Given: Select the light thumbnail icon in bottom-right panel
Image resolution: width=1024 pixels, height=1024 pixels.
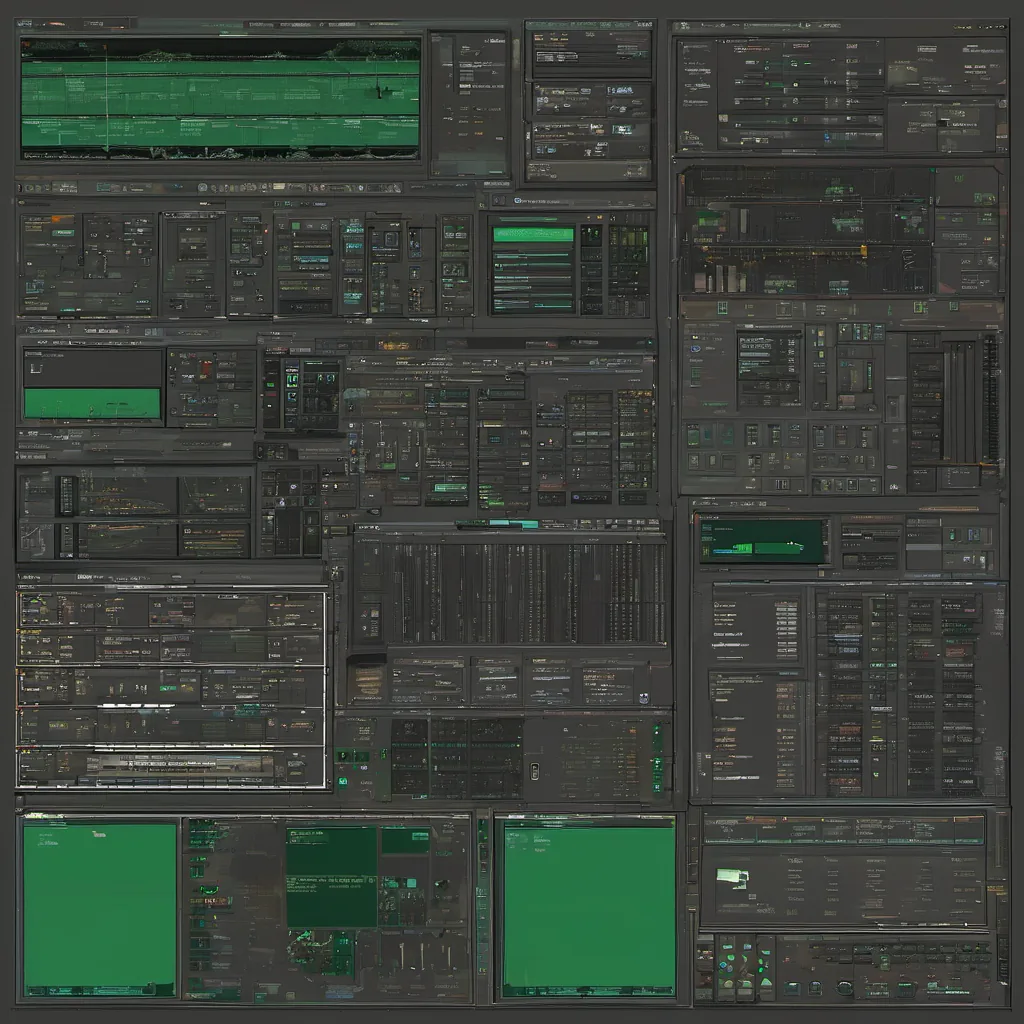Looking at the screenshot, I should pos(732,877).
